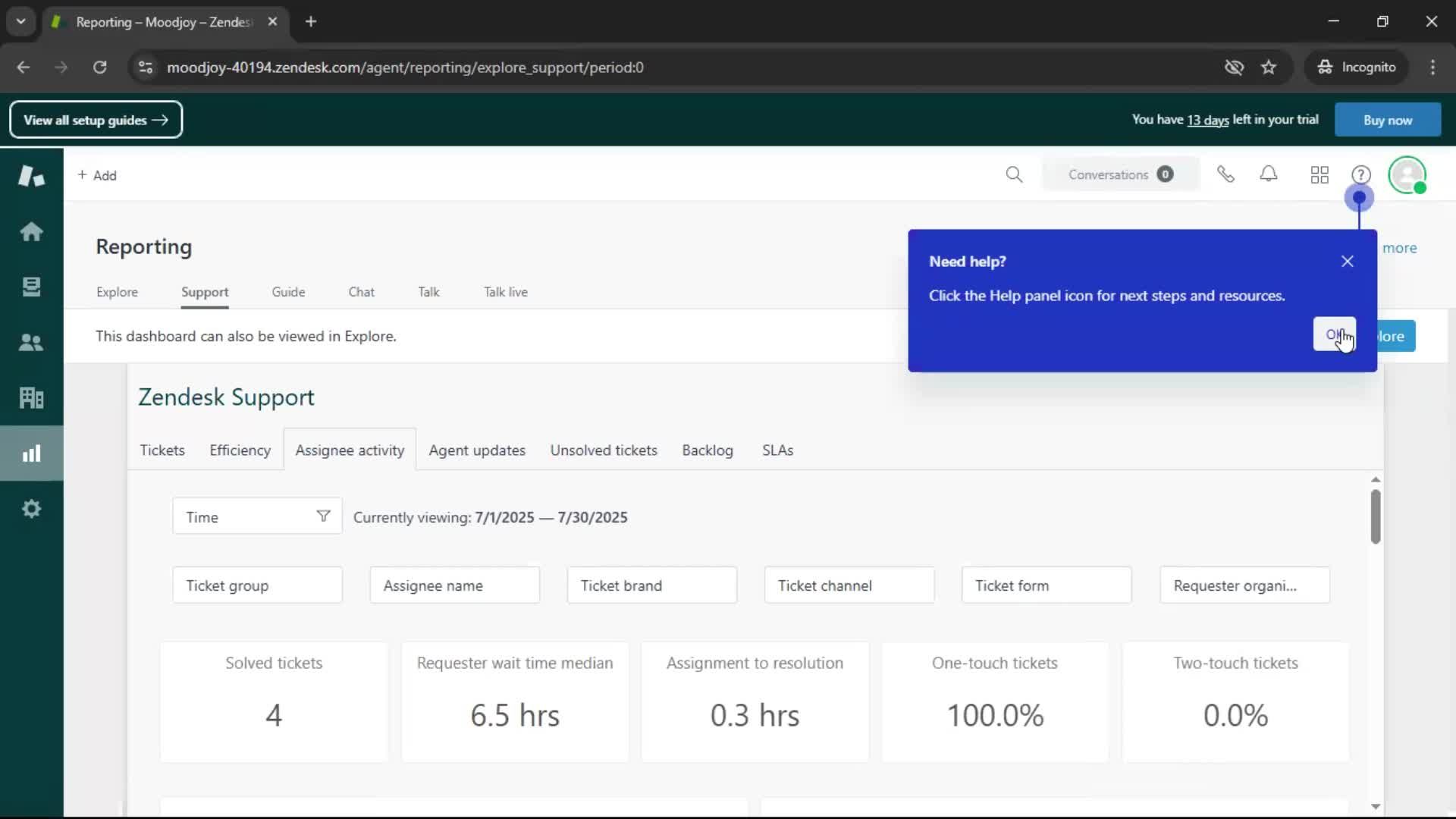Open the user profile avatar
Image resolution: width=1456 pixels, height=819 pixels.
click(1407, 175)
